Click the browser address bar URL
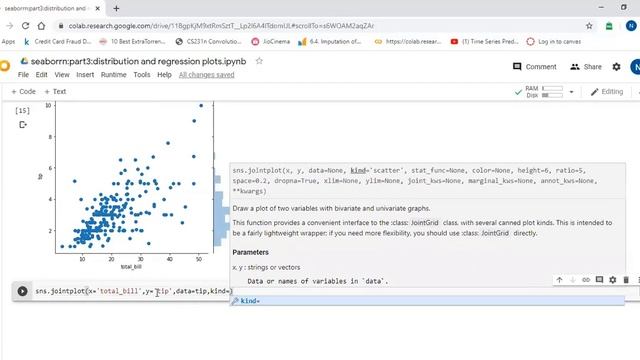This screenshot has width=640, height=360. tap(221, 26)
